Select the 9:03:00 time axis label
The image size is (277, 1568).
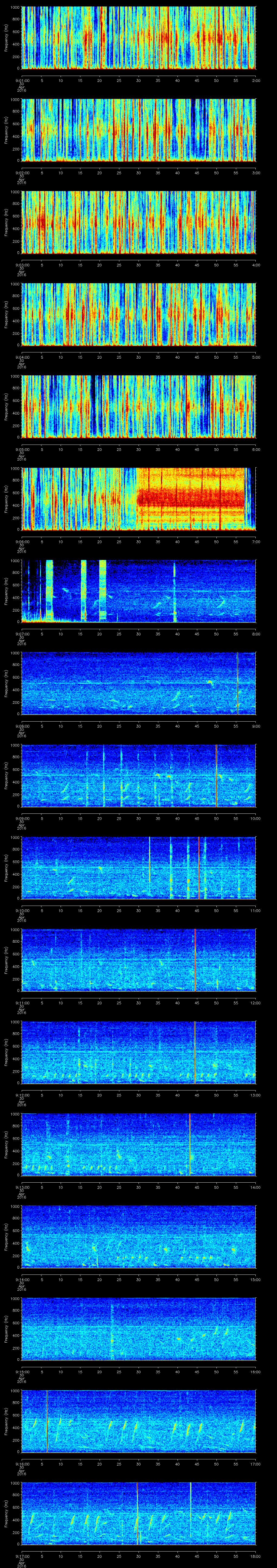point(22,265)
